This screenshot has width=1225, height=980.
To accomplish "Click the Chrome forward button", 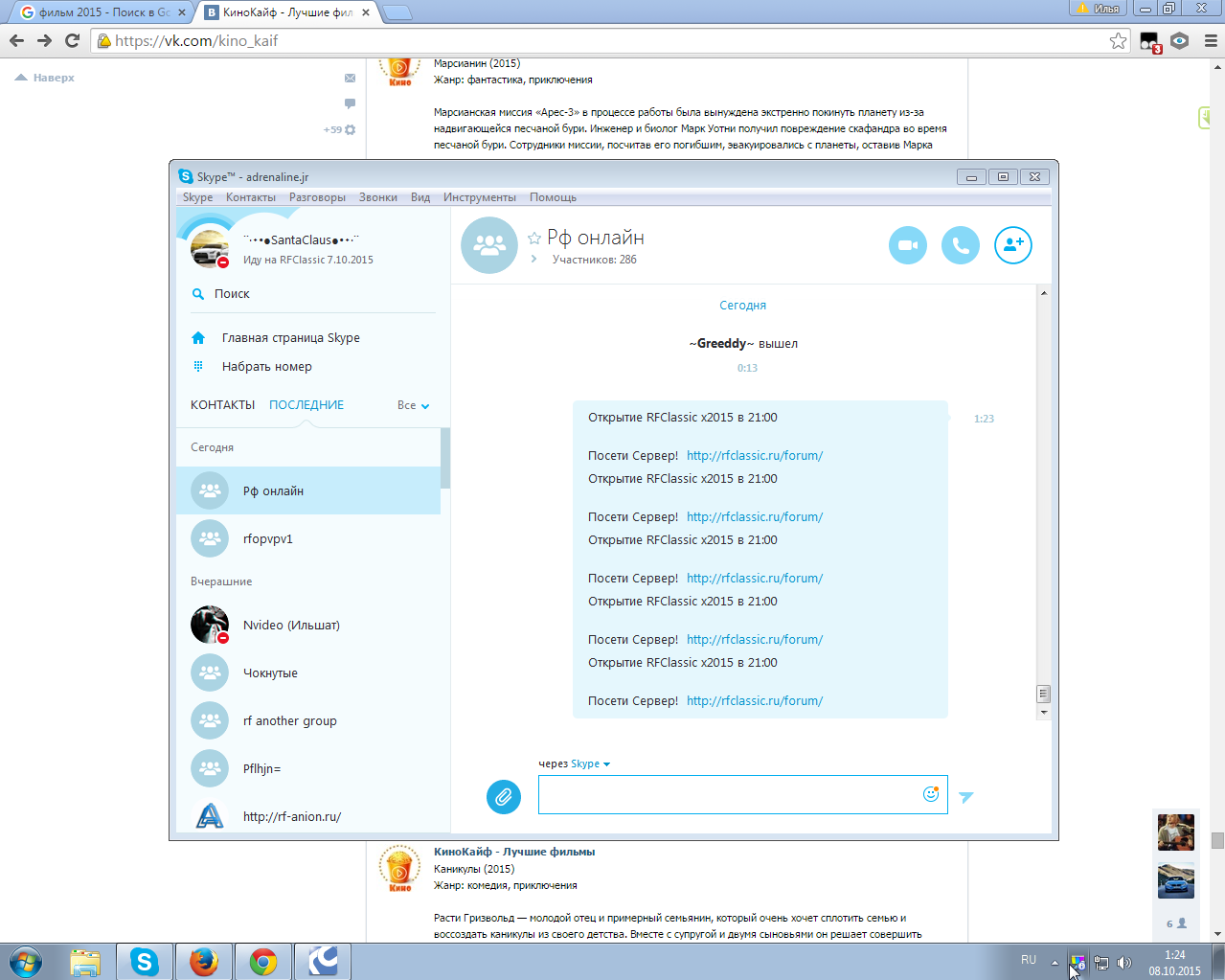I will coord(44,40).
